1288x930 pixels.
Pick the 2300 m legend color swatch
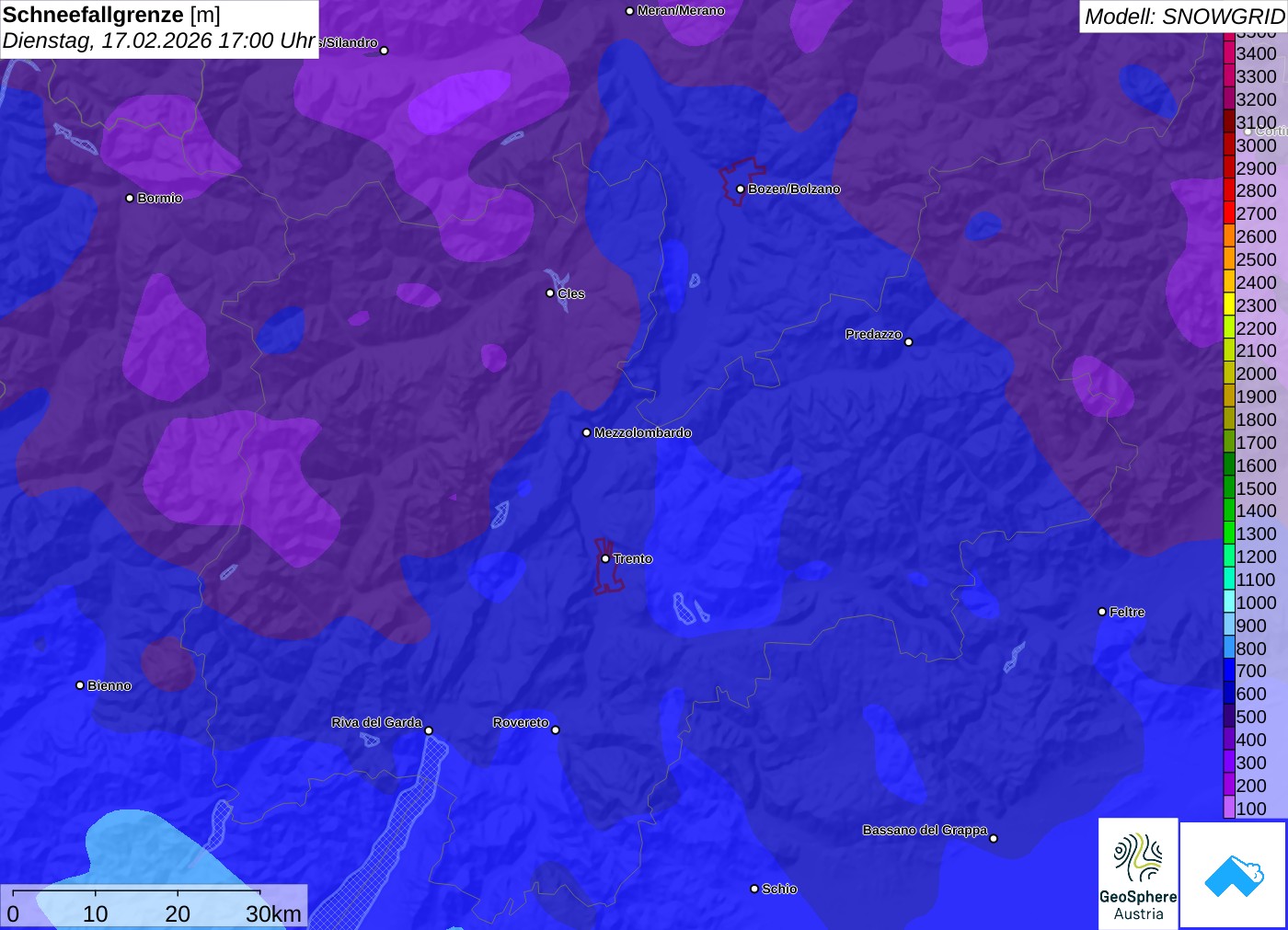click(x=1229, y=305)
